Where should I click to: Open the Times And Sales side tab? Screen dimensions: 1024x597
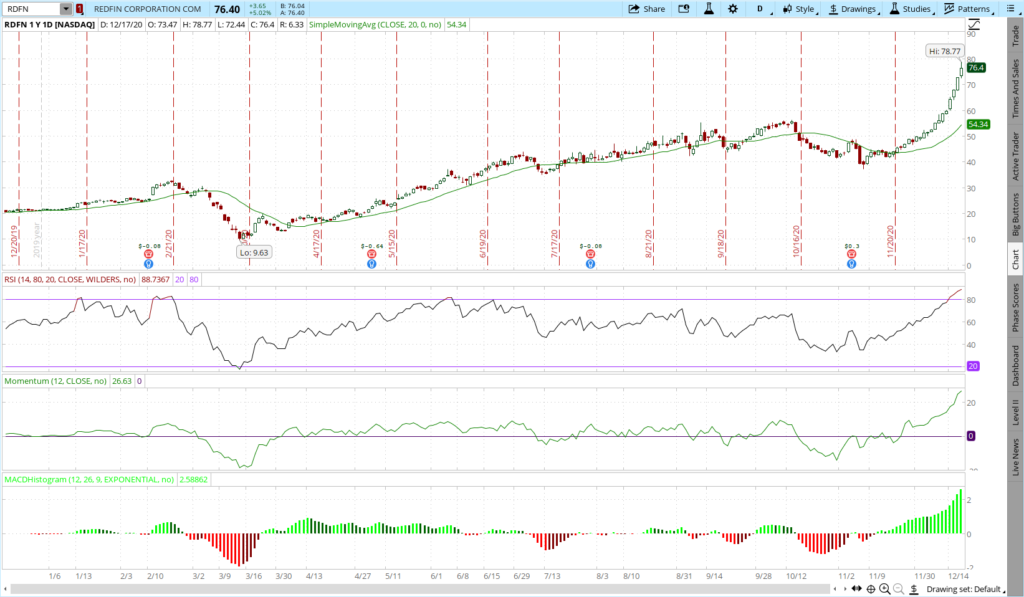pos(1015,88)
